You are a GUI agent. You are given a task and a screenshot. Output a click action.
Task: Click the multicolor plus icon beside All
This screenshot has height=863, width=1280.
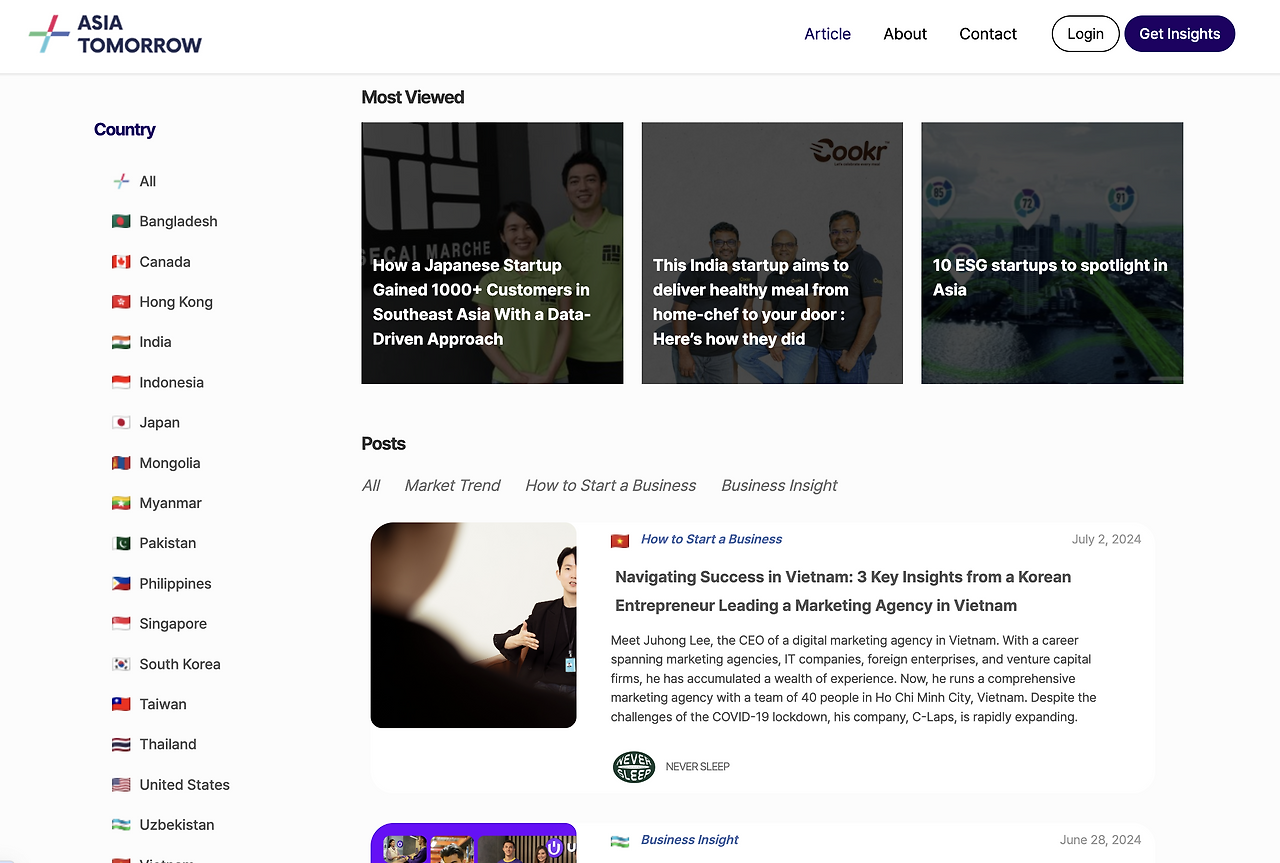(x=121, y=181)
